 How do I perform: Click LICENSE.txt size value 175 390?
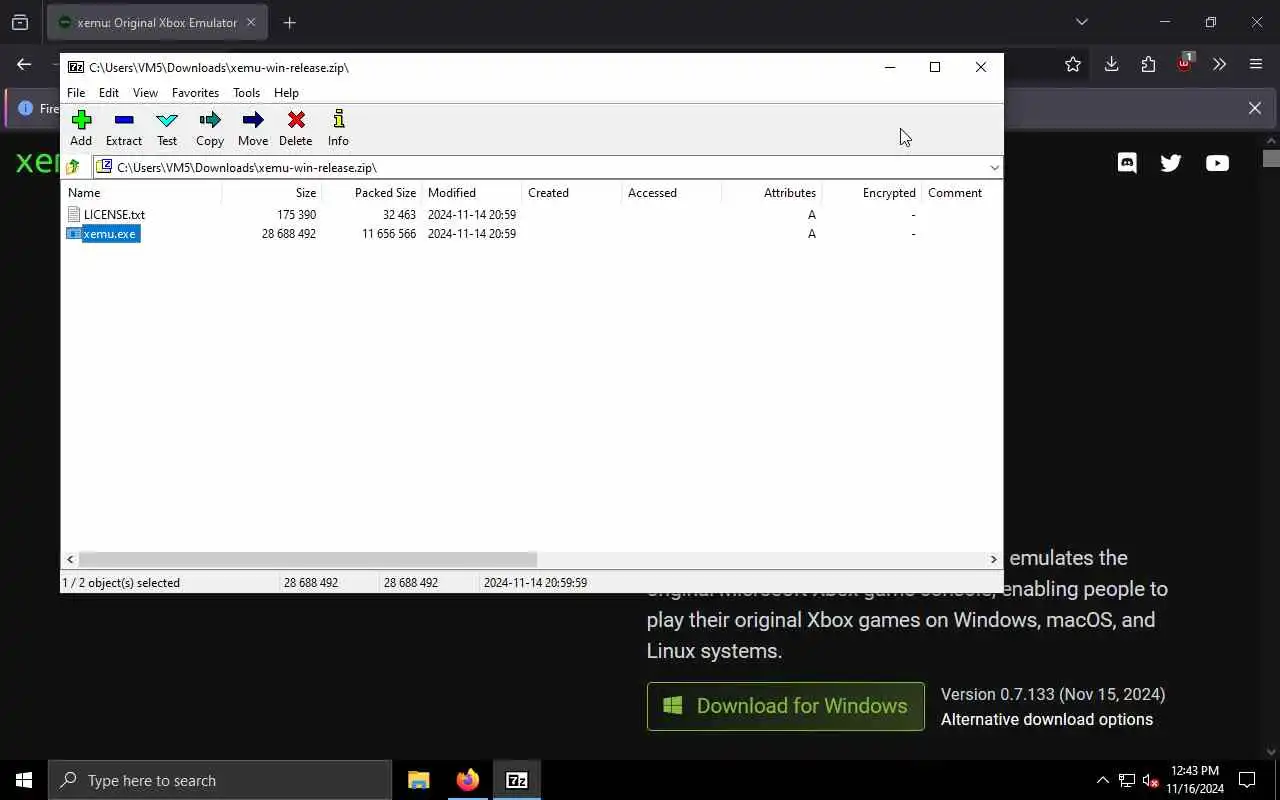(x=296, y=214)
